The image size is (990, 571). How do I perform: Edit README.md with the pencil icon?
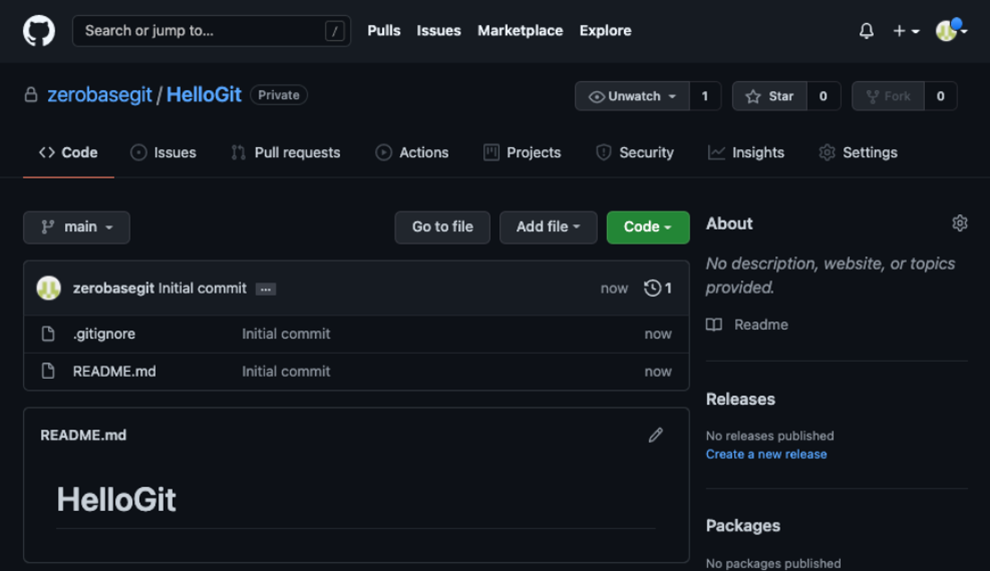[655, 435]
